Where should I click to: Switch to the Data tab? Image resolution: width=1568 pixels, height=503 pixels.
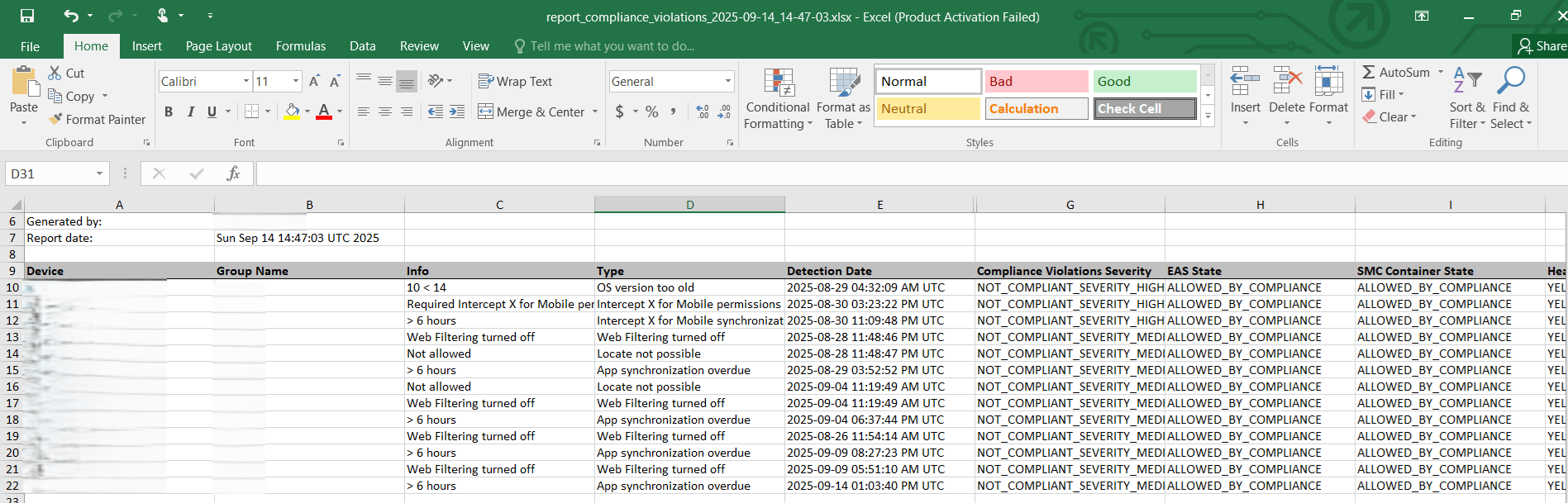(x=363, y=46)
